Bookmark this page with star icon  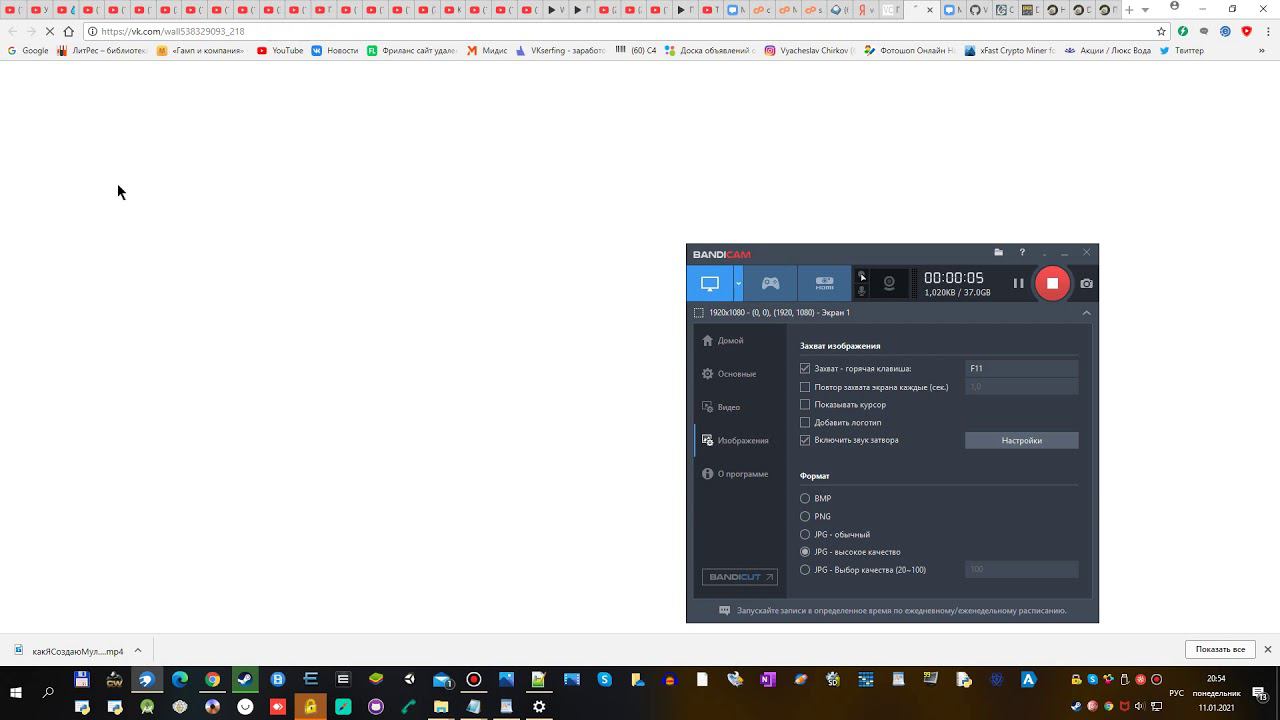pyautogui.click(x=1161, y=31)
